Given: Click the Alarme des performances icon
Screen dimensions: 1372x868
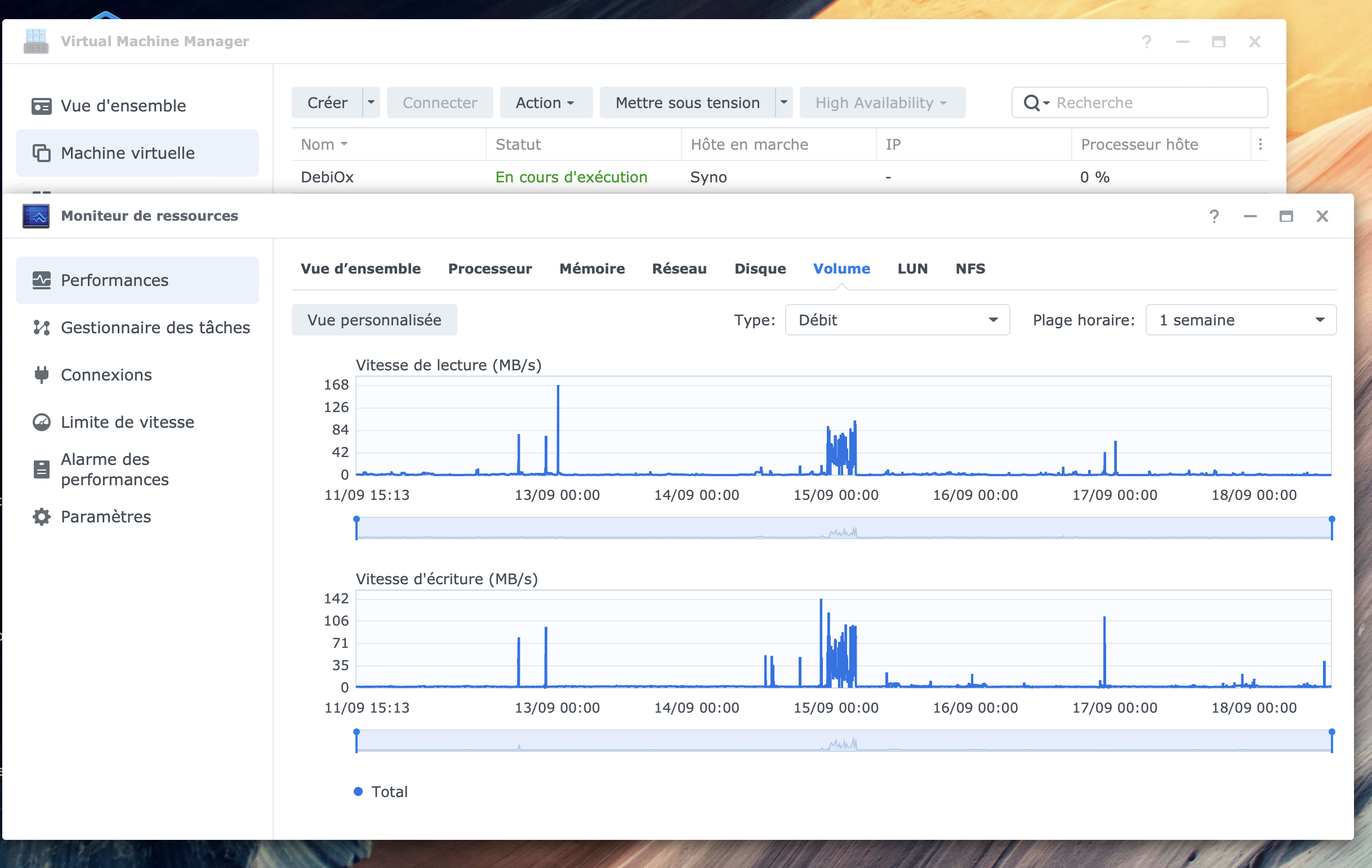Looking at the screenshot, I should pos(42,469).
